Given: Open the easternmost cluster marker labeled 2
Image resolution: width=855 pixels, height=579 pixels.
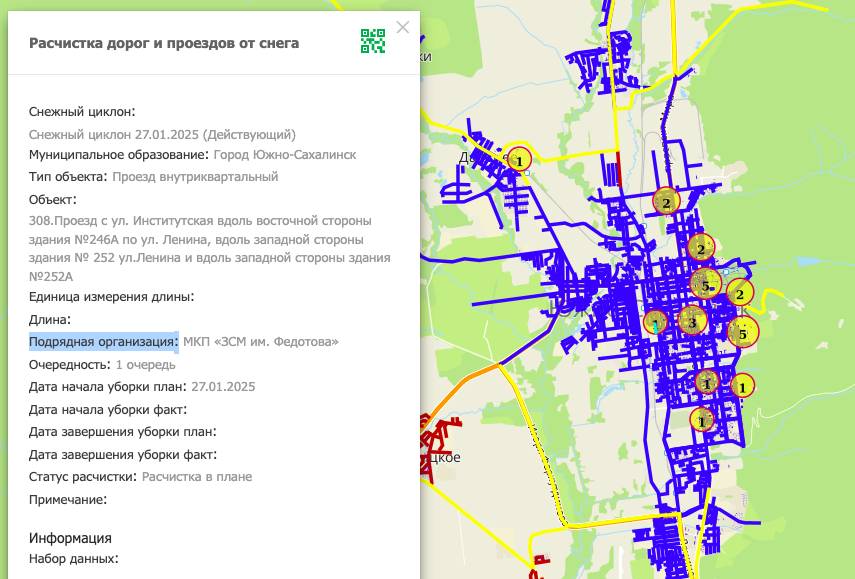Looking at the screenshot, I should click(740, 294).
